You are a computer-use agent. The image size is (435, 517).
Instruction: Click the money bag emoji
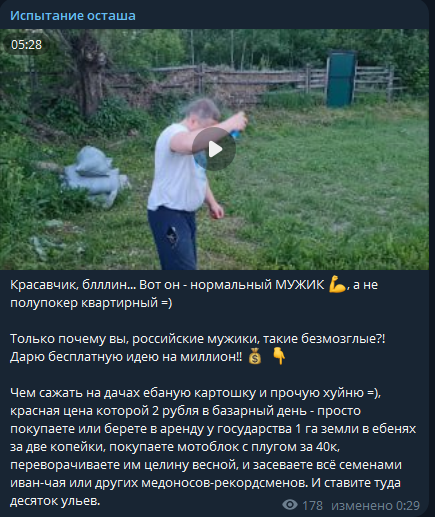(255, 357)
